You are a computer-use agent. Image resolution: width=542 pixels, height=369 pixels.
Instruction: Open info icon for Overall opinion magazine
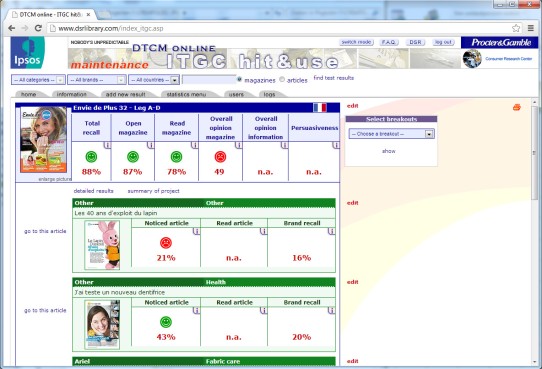coord(239,145)
